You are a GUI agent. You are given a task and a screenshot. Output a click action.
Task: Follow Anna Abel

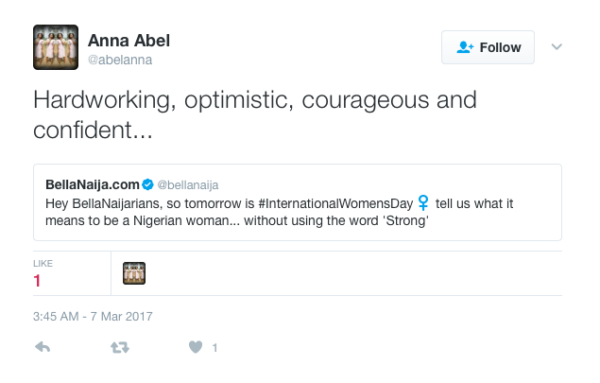[488, 47]
